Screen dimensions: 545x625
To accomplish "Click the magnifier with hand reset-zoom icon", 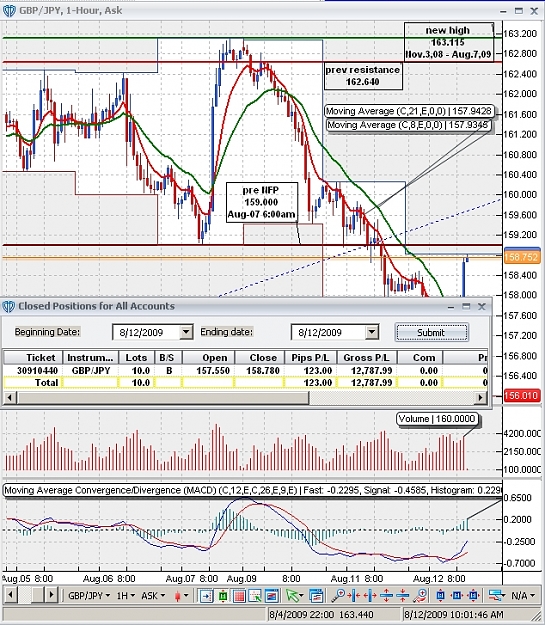I will 420,596.
